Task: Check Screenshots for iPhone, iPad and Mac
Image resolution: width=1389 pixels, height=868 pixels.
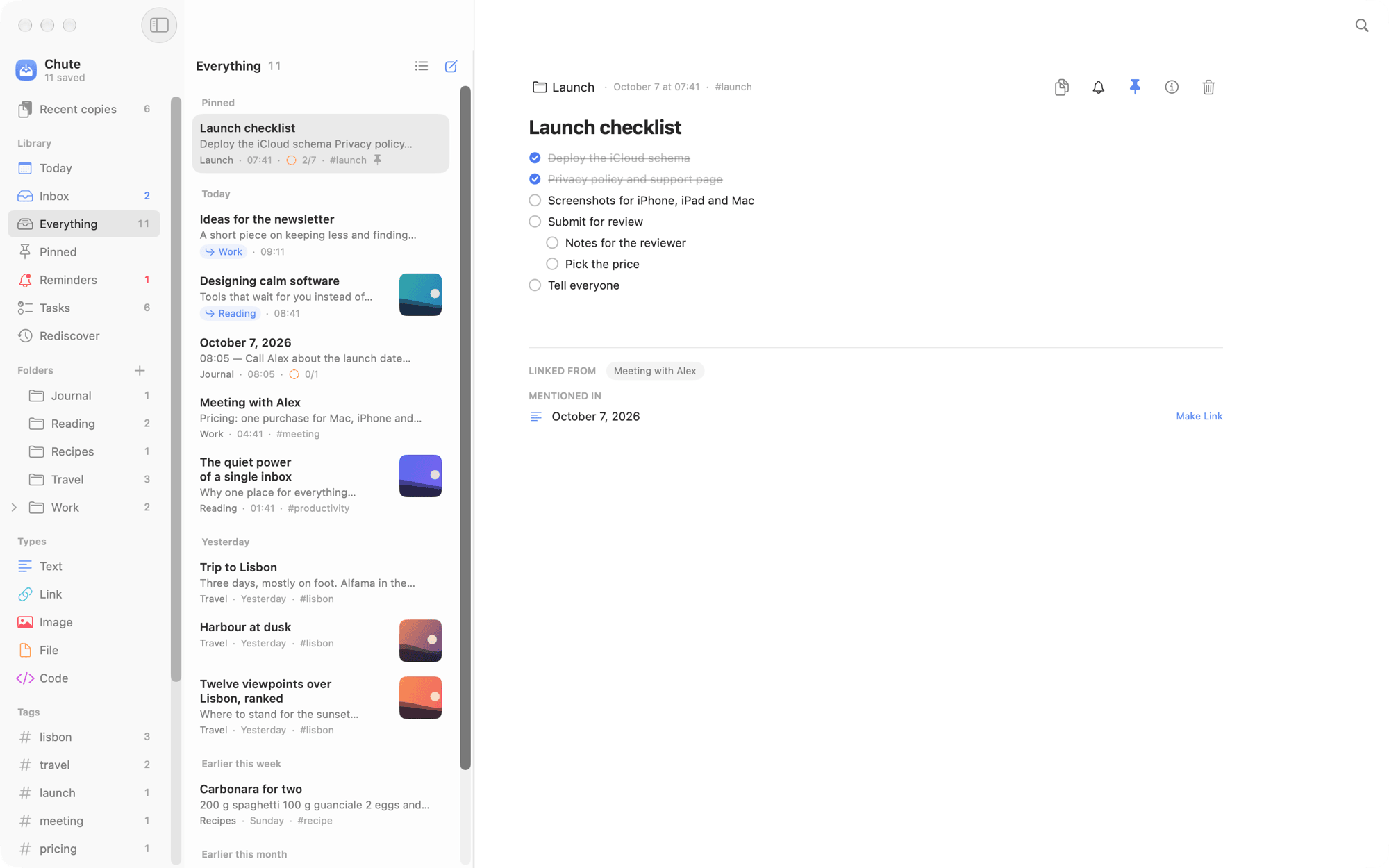Action: 535,200
